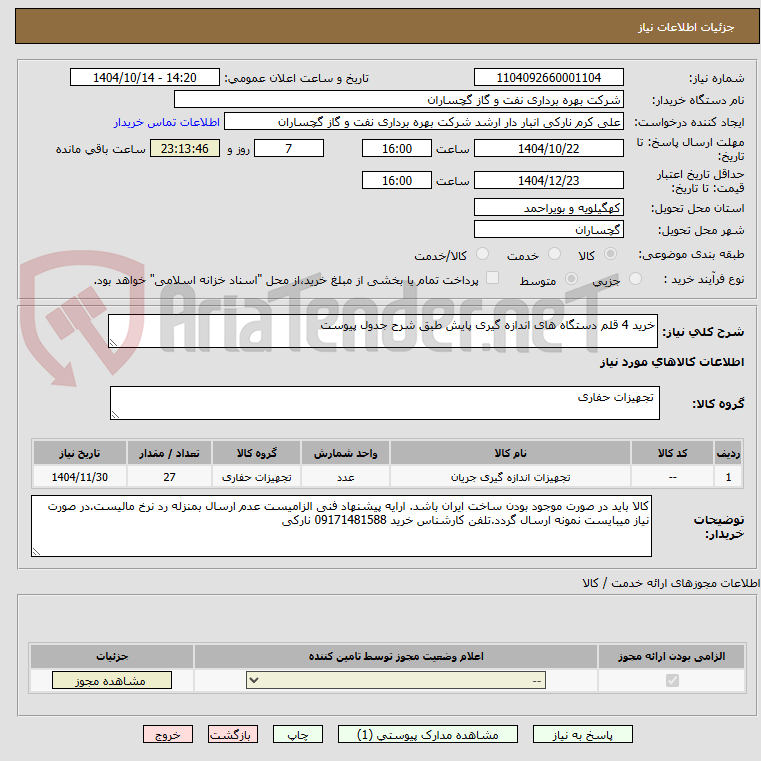Click the جزئیات اطلاعات نیاز page title

(x=685, y=27)
